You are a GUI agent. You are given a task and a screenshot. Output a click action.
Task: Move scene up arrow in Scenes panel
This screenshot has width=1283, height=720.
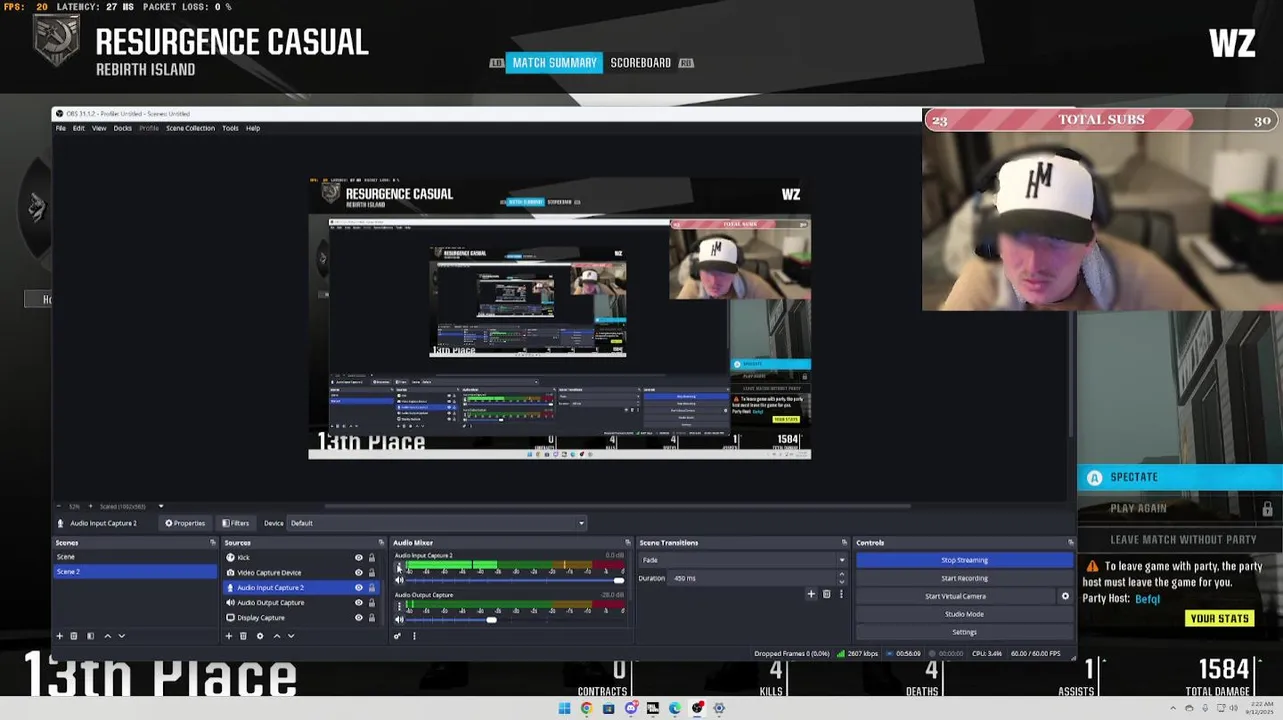108,636
